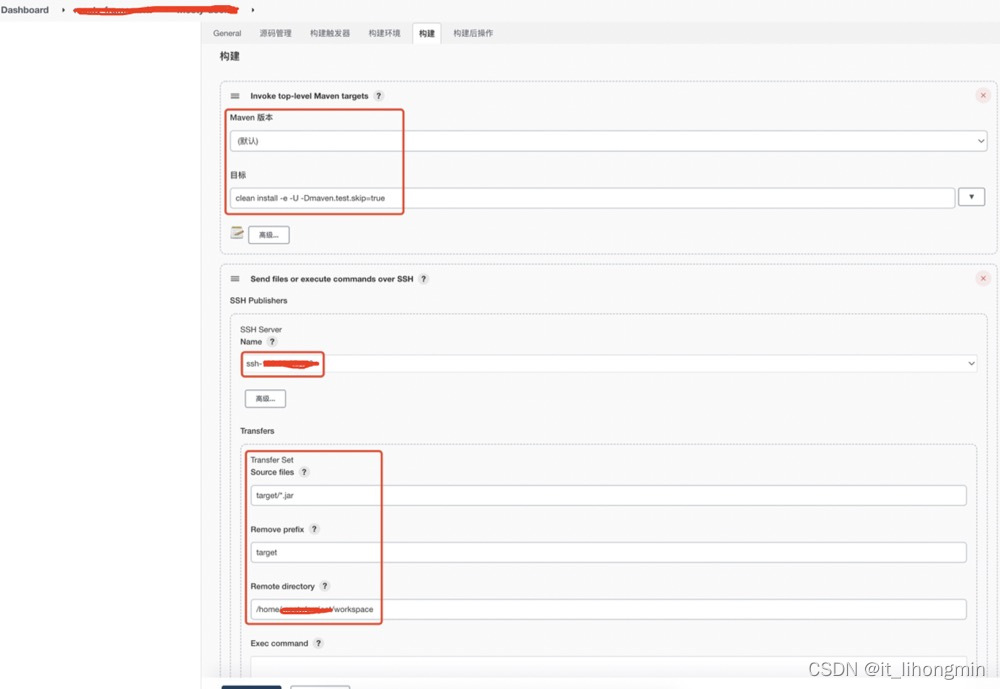Show help for Remove prefix
Image resolution: width=1000 pixels, height=689 pixels.
coord(314,529)
